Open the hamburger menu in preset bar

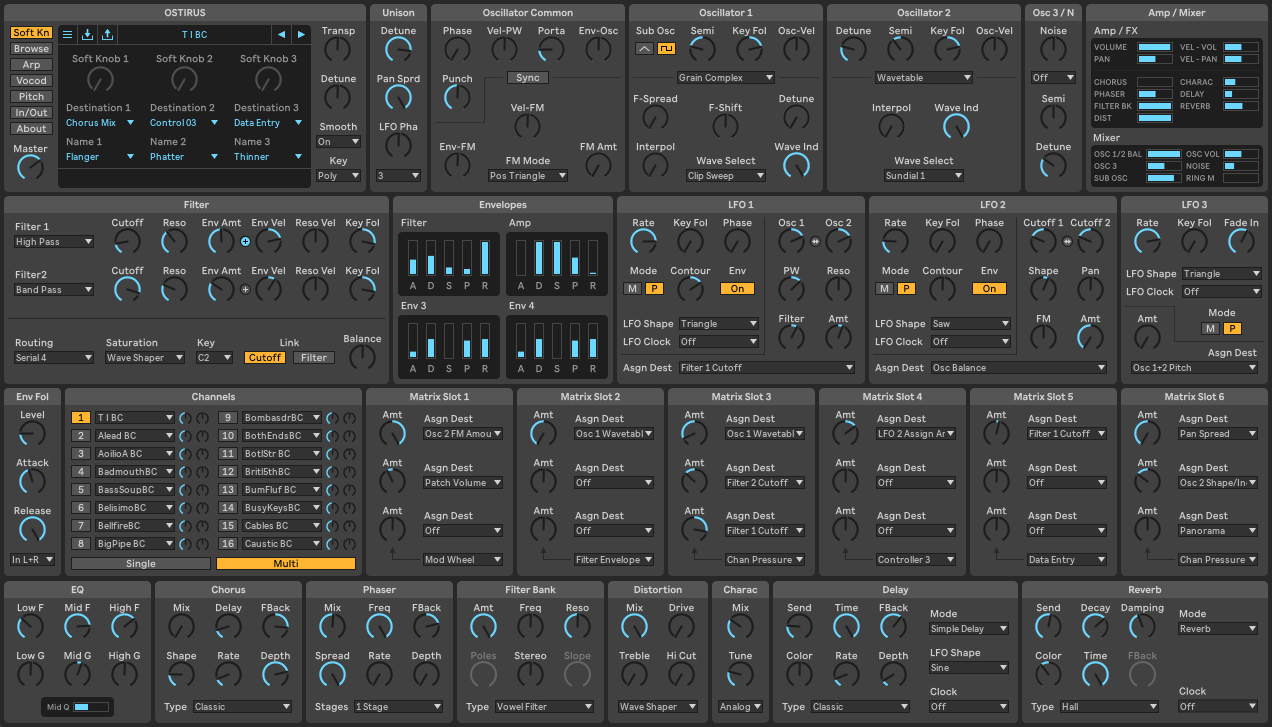coord(68,35)
